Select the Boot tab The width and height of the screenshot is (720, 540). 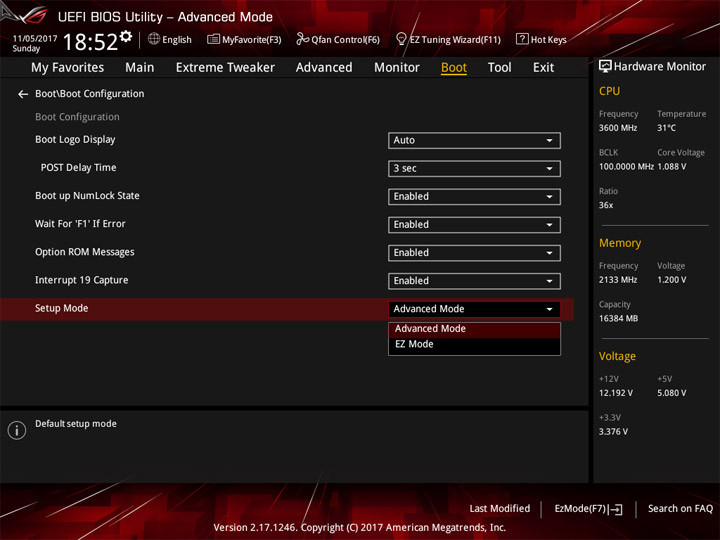point(454,68)
